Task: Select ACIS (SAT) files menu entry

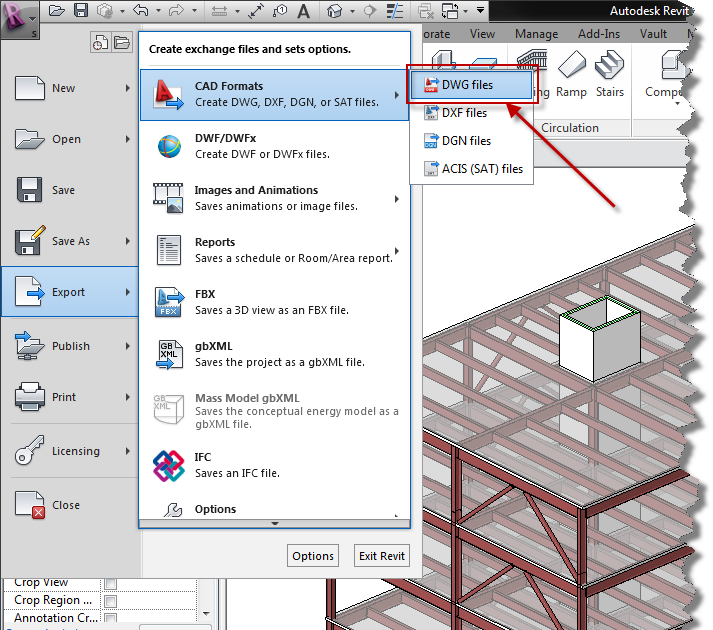Action: coord(471,169)
